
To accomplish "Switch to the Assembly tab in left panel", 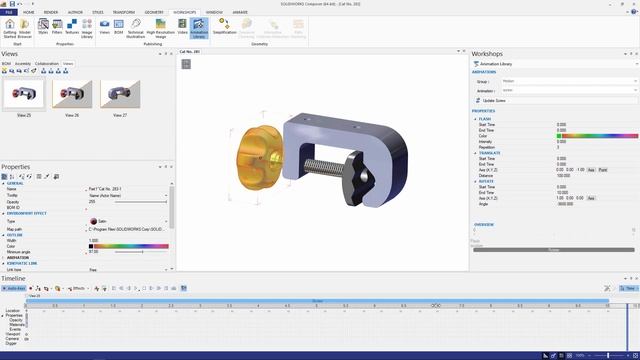I will click(23, 64).
